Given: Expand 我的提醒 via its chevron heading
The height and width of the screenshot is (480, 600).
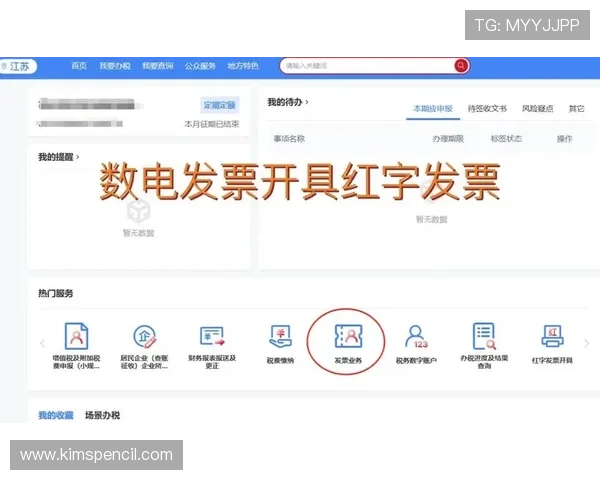Looking at the screenshot, I should click(59, 157).
